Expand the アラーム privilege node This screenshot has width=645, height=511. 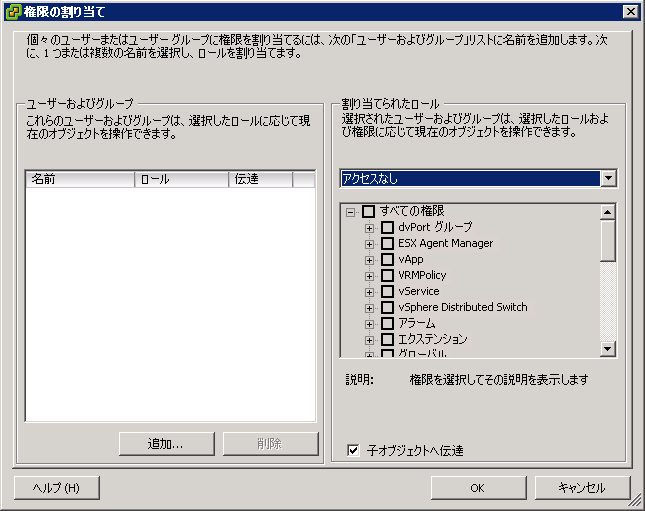pyautogui.click(x=369, y=324)
